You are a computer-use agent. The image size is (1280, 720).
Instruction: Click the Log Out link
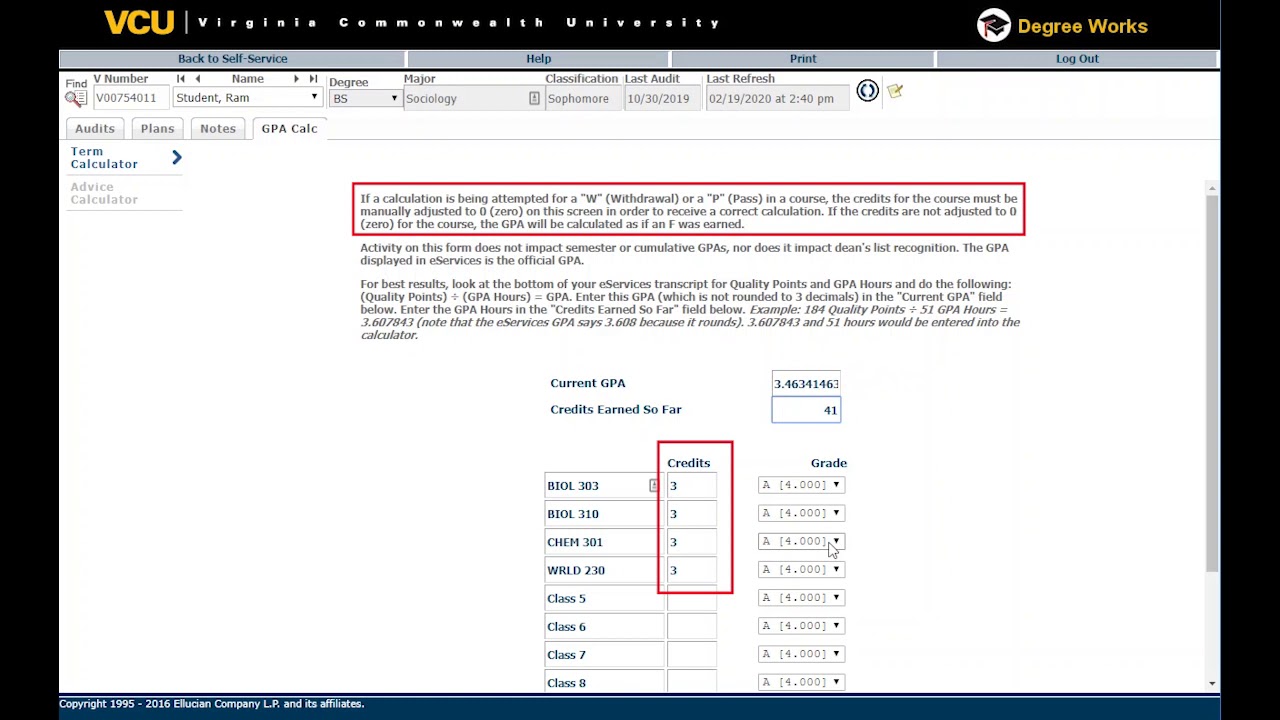(1077, 58)
